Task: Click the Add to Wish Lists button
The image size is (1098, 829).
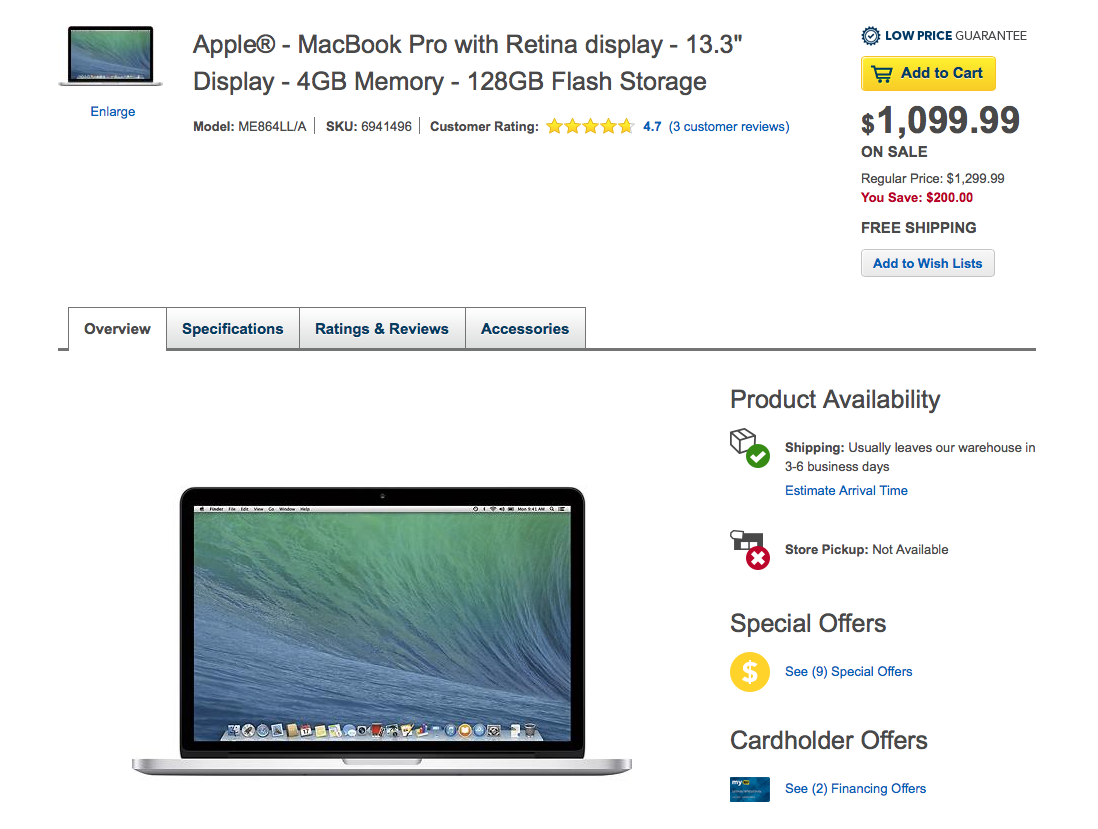Action: click(927, 263)
